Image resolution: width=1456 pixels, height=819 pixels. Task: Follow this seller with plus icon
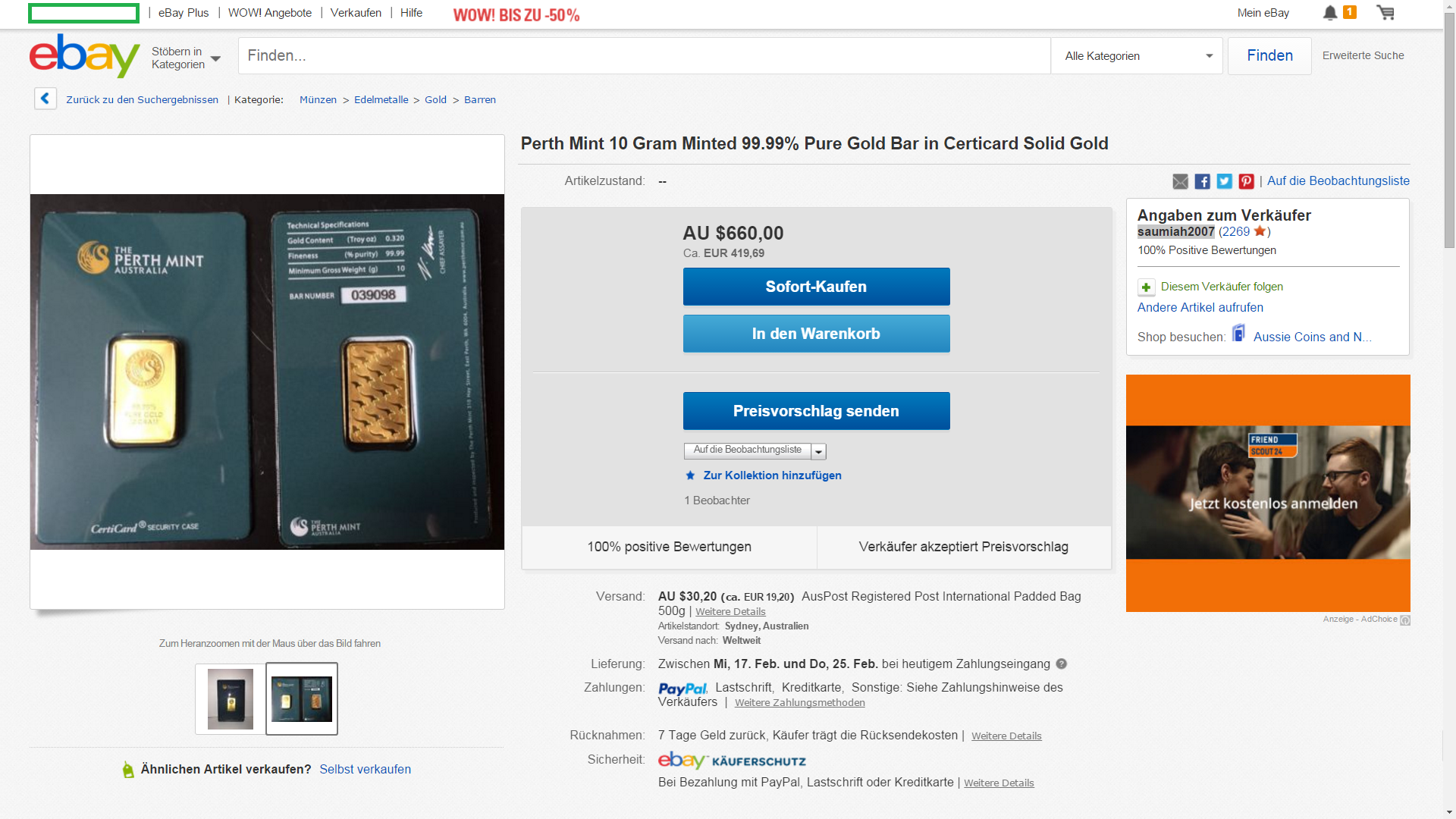pyautogui.click(x=1146, y=287)
